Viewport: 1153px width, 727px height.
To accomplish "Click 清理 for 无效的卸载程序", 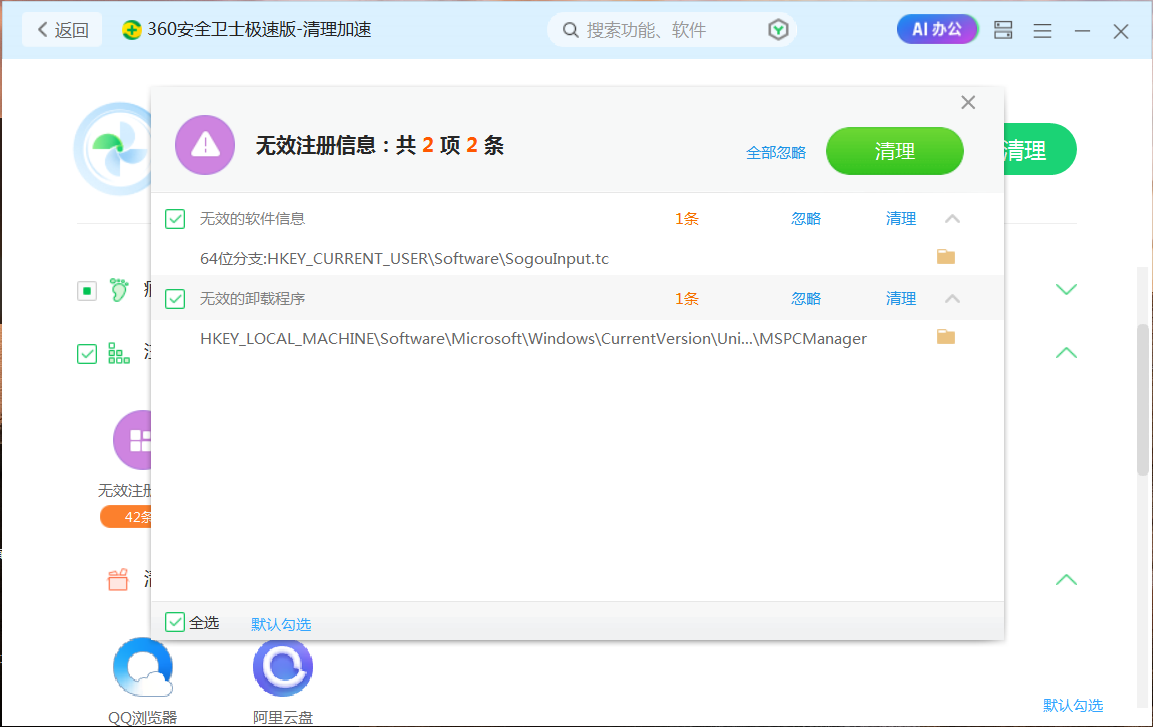I will tap(901, 299).
